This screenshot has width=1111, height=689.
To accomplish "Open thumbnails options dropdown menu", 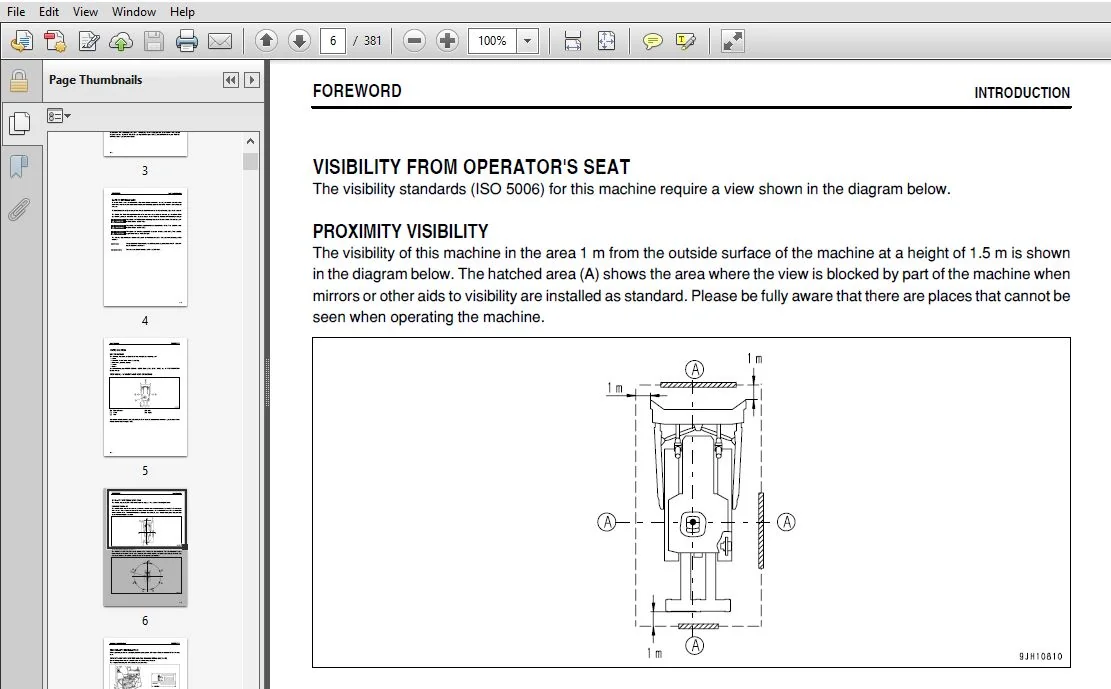I will point(59,116).
